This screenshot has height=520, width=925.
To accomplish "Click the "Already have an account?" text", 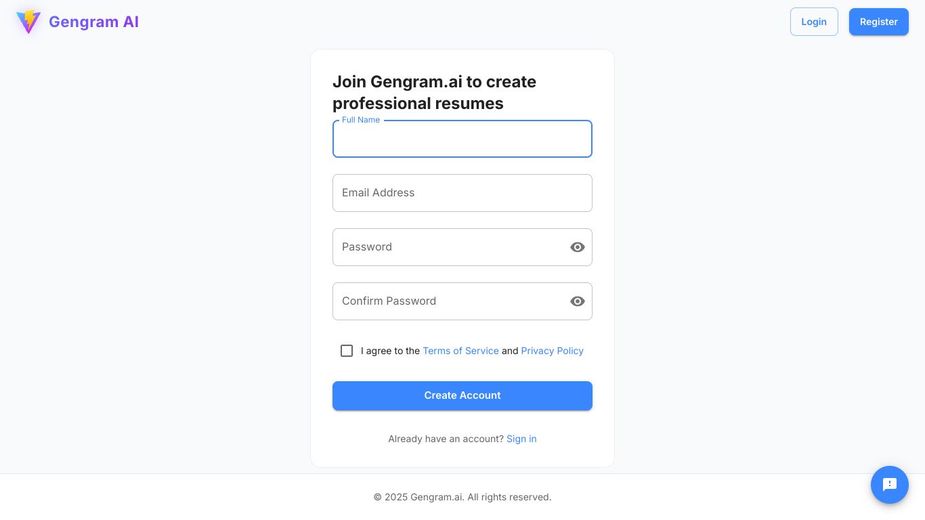I will click(446, 439).
